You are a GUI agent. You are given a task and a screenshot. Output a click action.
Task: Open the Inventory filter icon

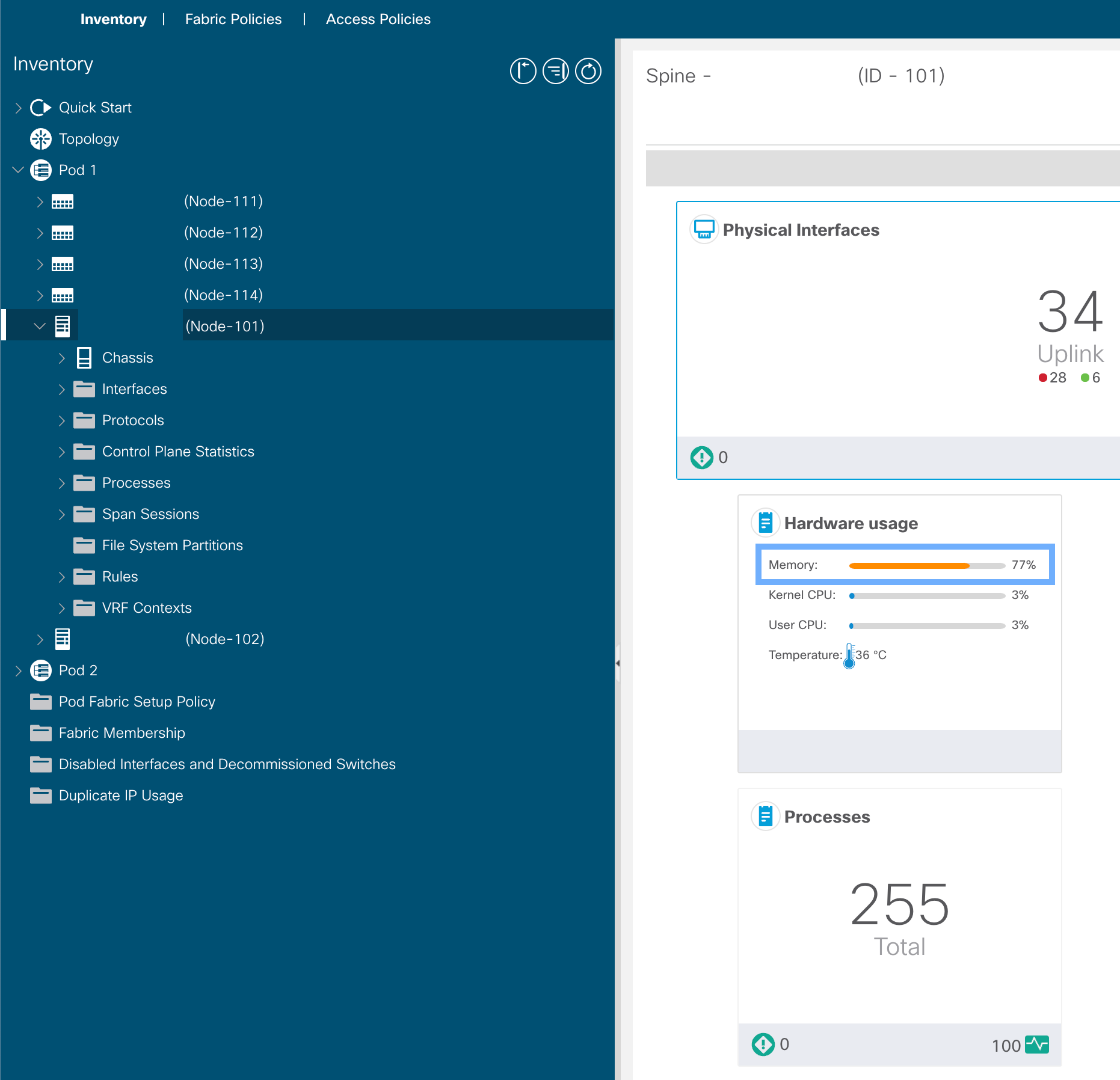click(x=555, y=70)
